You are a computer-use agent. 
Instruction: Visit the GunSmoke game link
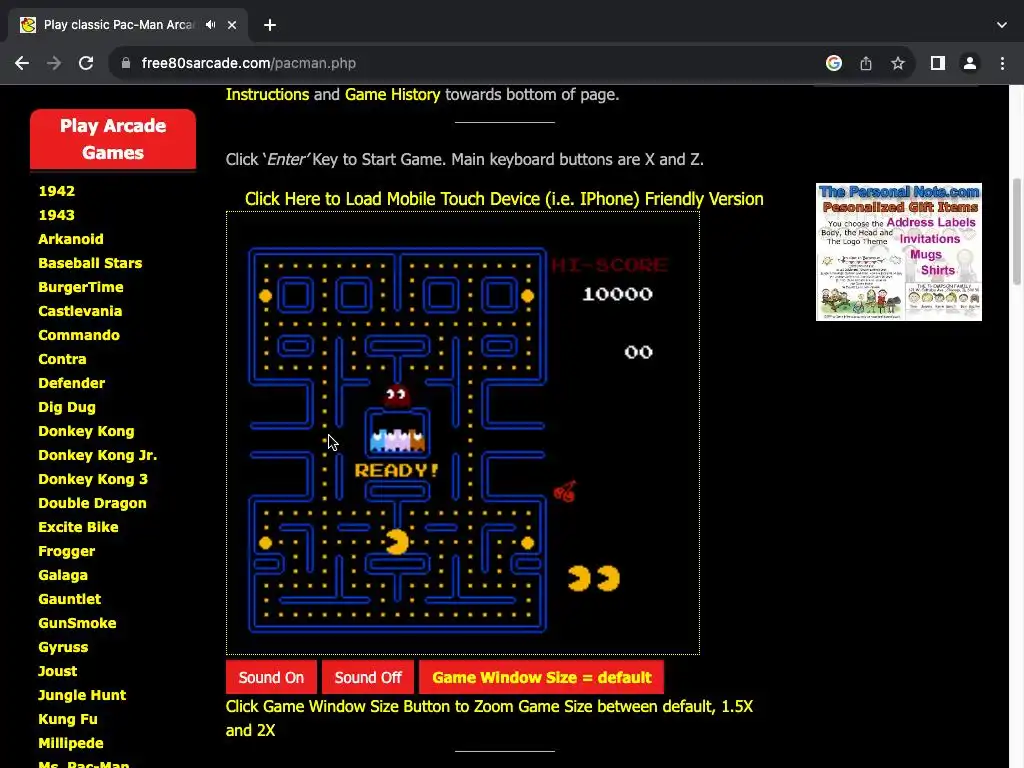(x=77, y=623)
